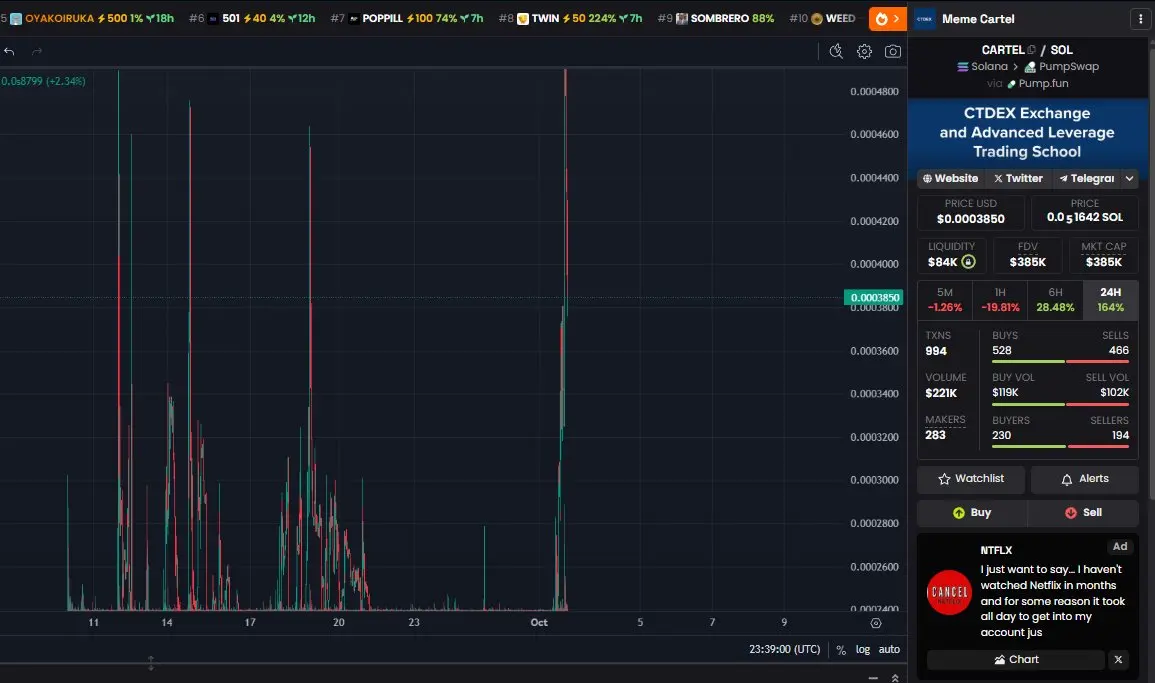Screen dimensions: 1155x683
Task: Click the Cancel Netflix ad logo
Action: click(x=949, y=592)
